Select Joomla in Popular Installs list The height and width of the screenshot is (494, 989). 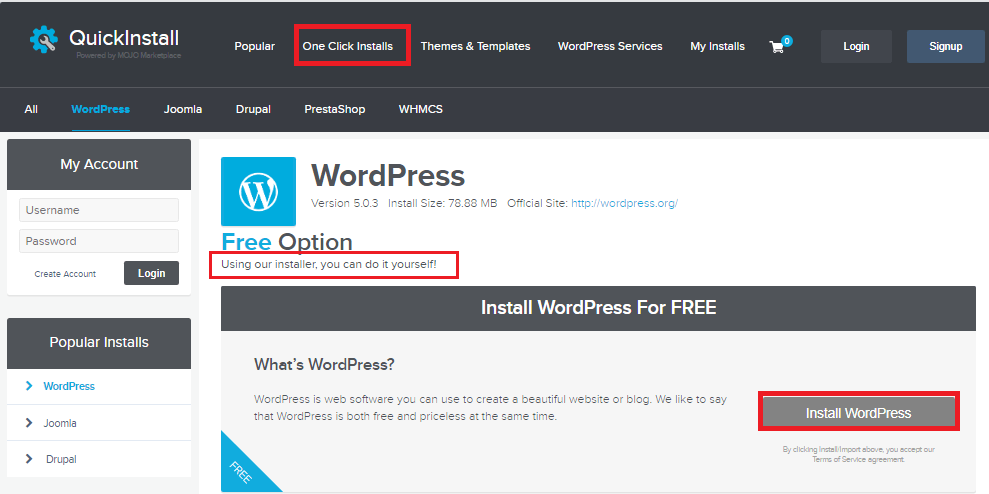(x=60, y=423)
